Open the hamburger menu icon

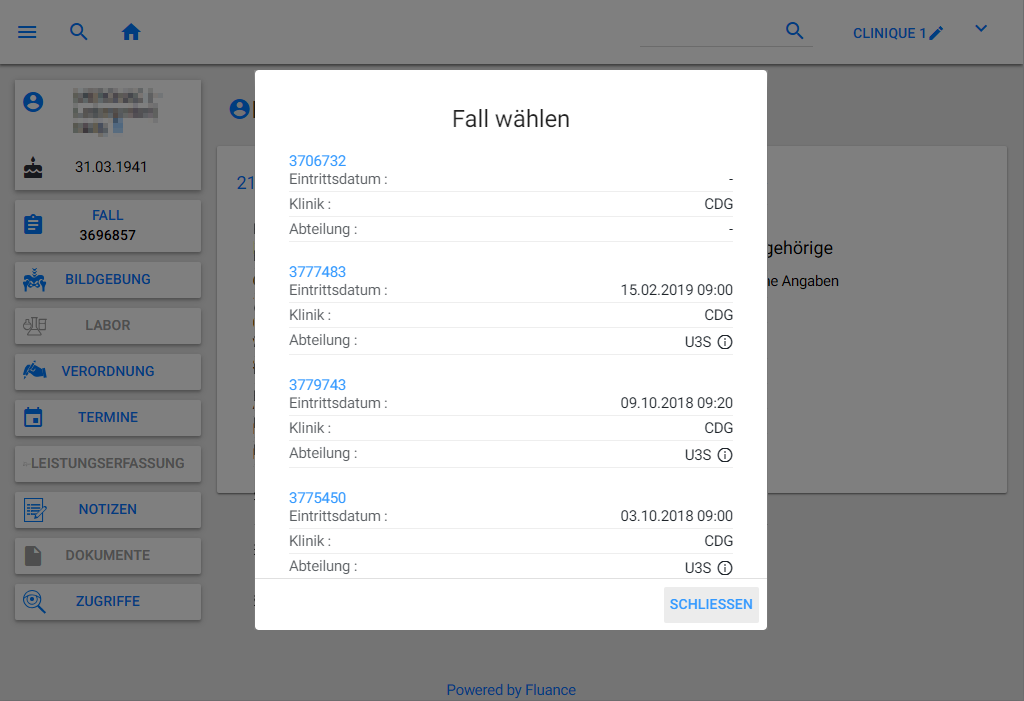(27, 32)
